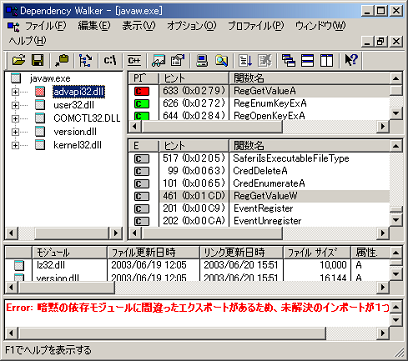Select COMCTL32.DLL in the module tree

[87, 118]
